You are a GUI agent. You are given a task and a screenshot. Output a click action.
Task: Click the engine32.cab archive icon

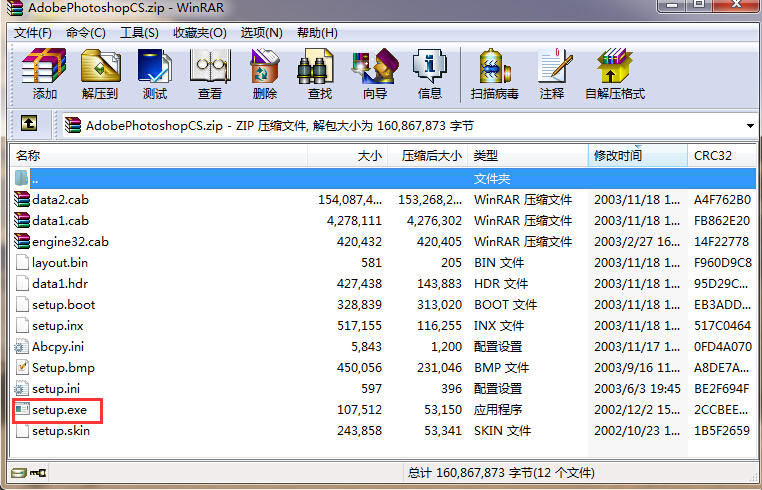click(x=22, y=241)
